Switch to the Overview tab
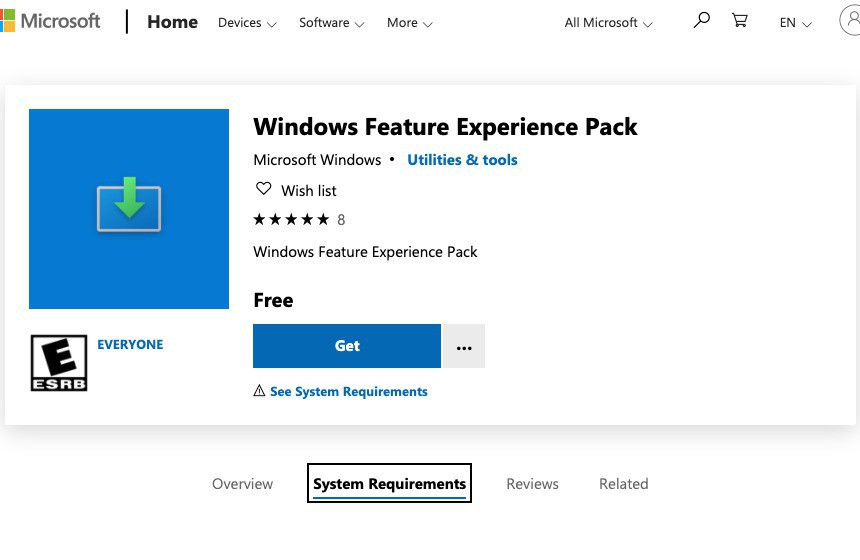Screen dimensions: 860x560 tap(242, 484)
